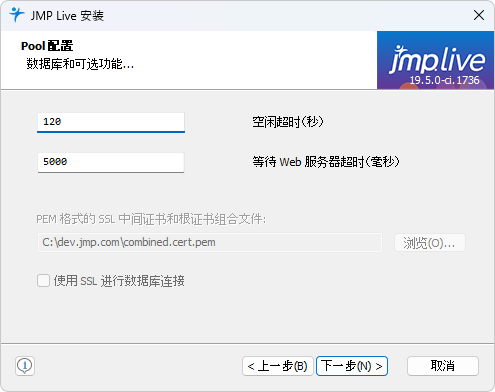The image size is (495, 392).
Task: Click the 19.5.0-ci.1736 version text
Action: (444, 80)
